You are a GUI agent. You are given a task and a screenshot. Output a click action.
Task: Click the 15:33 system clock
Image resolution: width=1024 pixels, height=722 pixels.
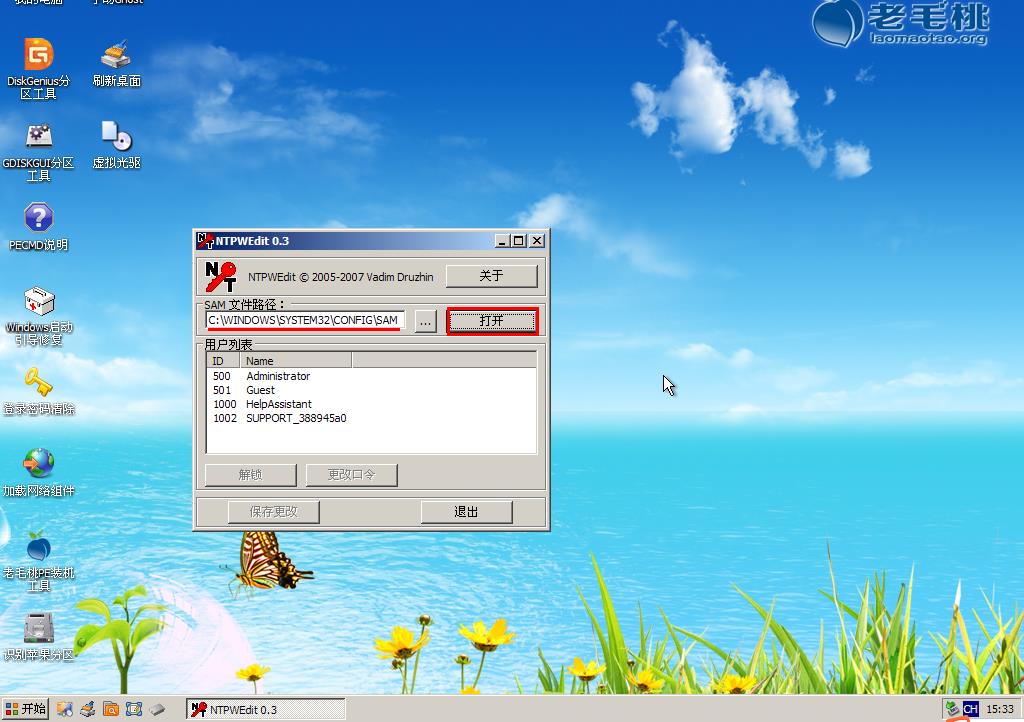click(1000, 709)
